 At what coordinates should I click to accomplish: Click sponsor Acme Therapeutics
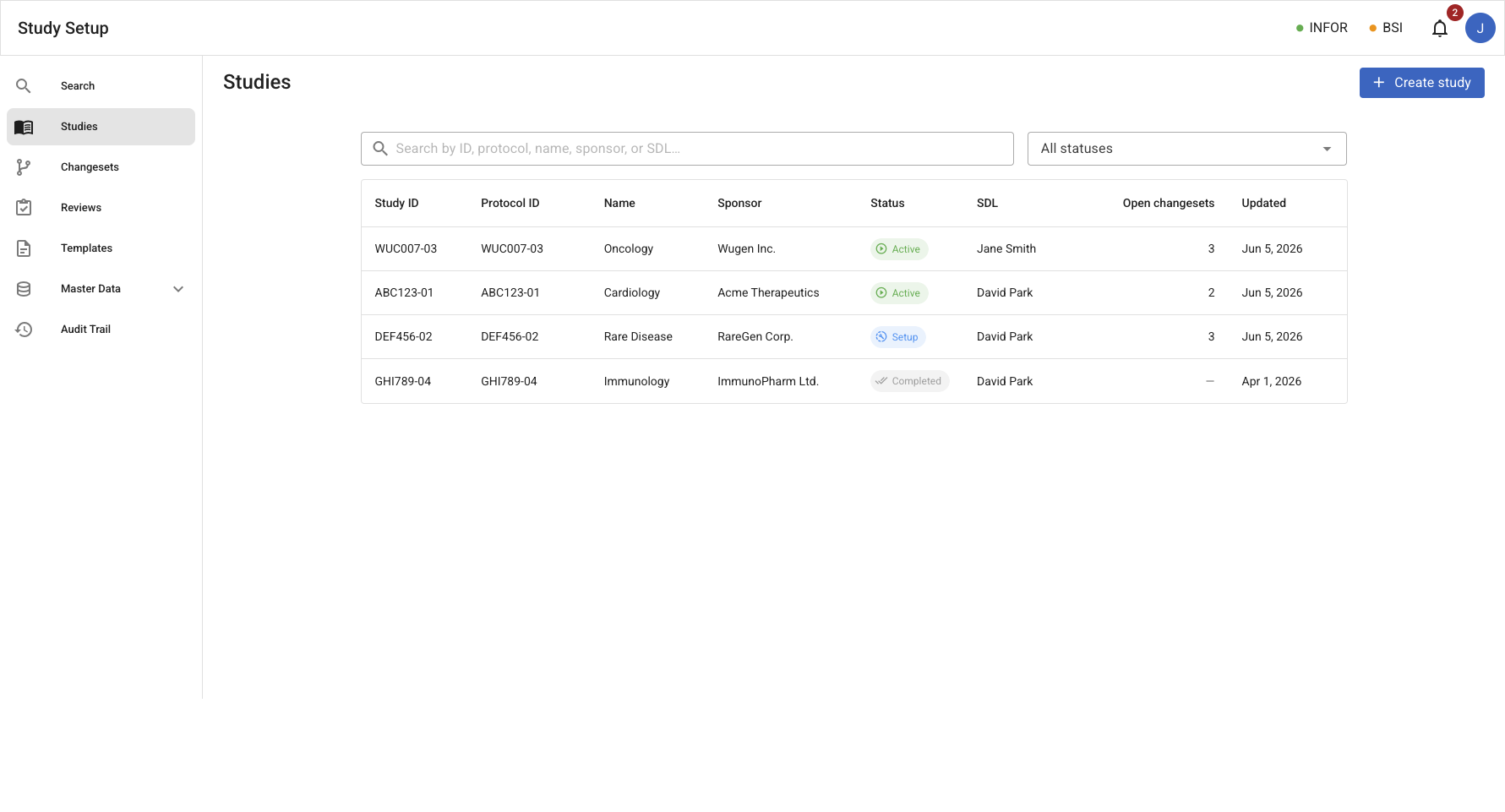coord(768,293)
